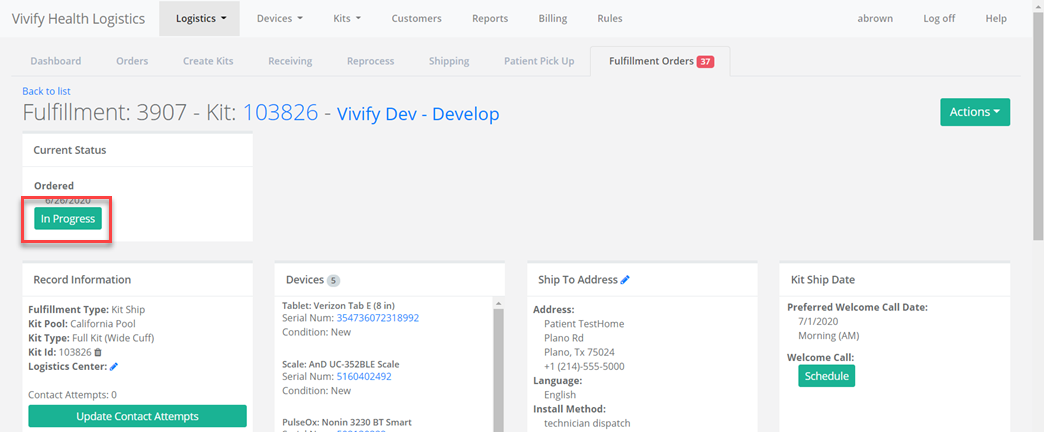Expand the Devices menu in navbar
1044x432 pixels.
tap(279, 18)
